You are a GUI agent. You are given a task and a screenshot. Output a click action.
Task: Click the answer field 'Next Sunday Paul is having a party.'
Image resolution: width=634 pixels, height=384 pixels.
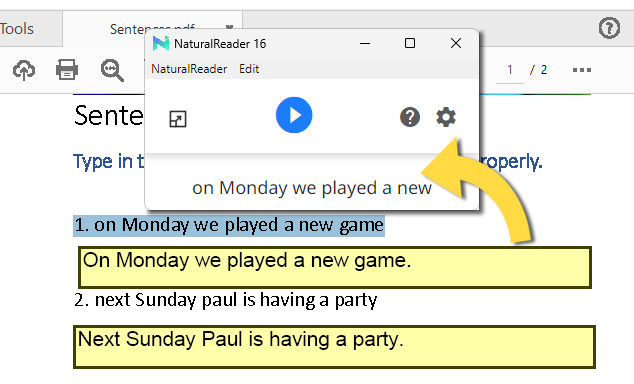(334, 347)
